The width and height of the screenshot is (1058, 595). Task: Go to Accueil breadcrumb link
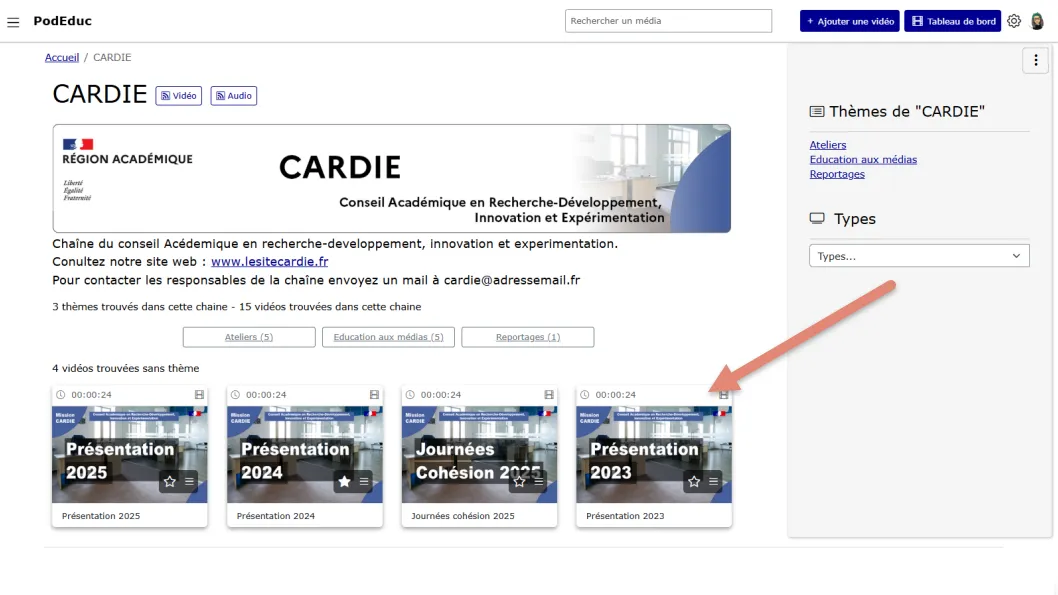(62, 57)
